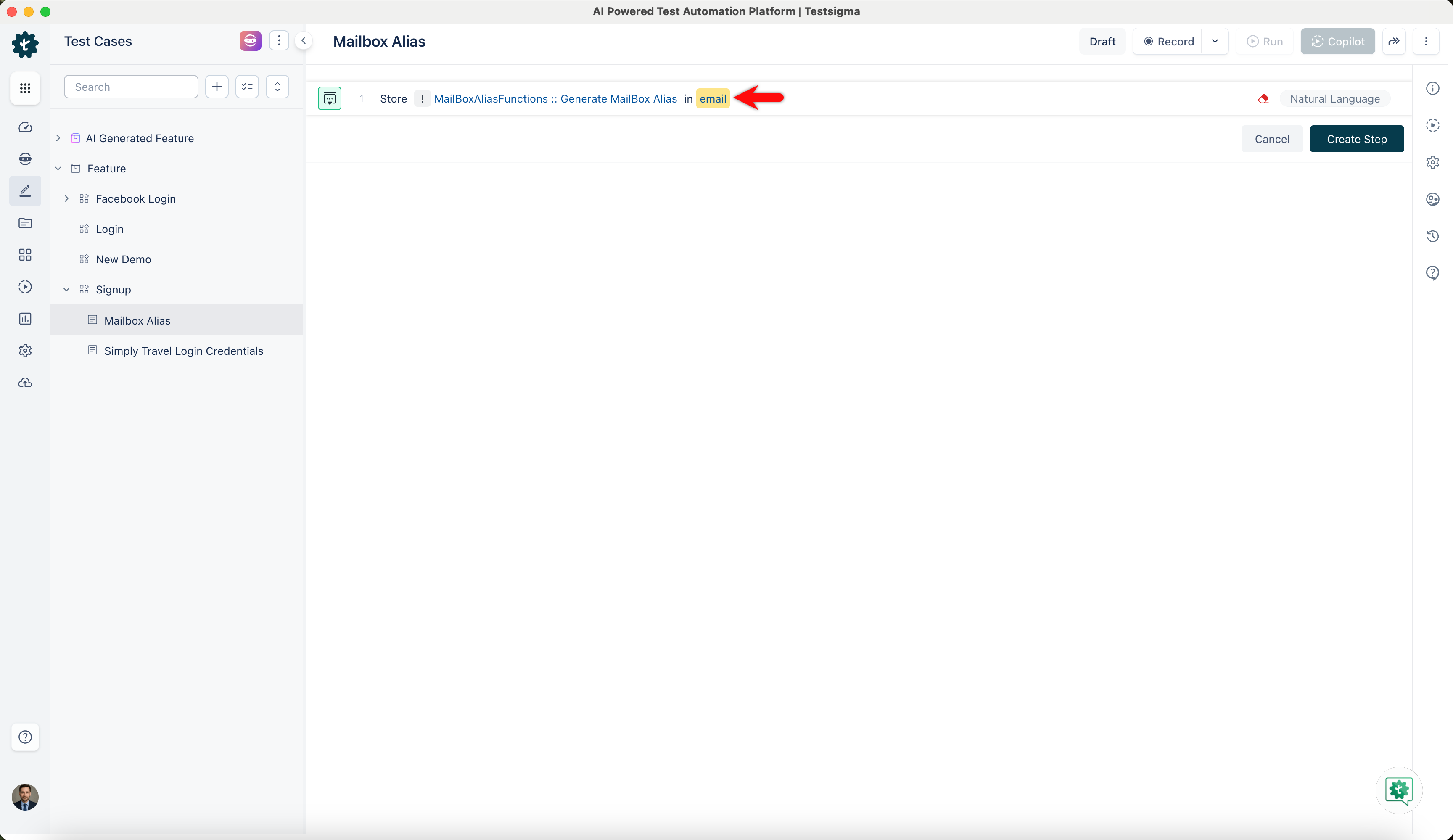The image size is (1453, 840).
Task: Click the Draft status button
Action: pyautogui.click(x=1102, y=42)
